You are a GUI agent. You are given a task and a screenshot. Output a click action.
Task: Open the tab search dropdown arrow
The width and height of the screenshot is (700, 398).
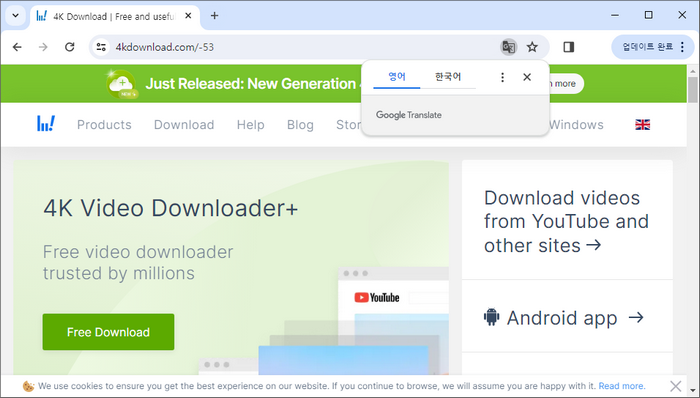[x=15, y=16]
